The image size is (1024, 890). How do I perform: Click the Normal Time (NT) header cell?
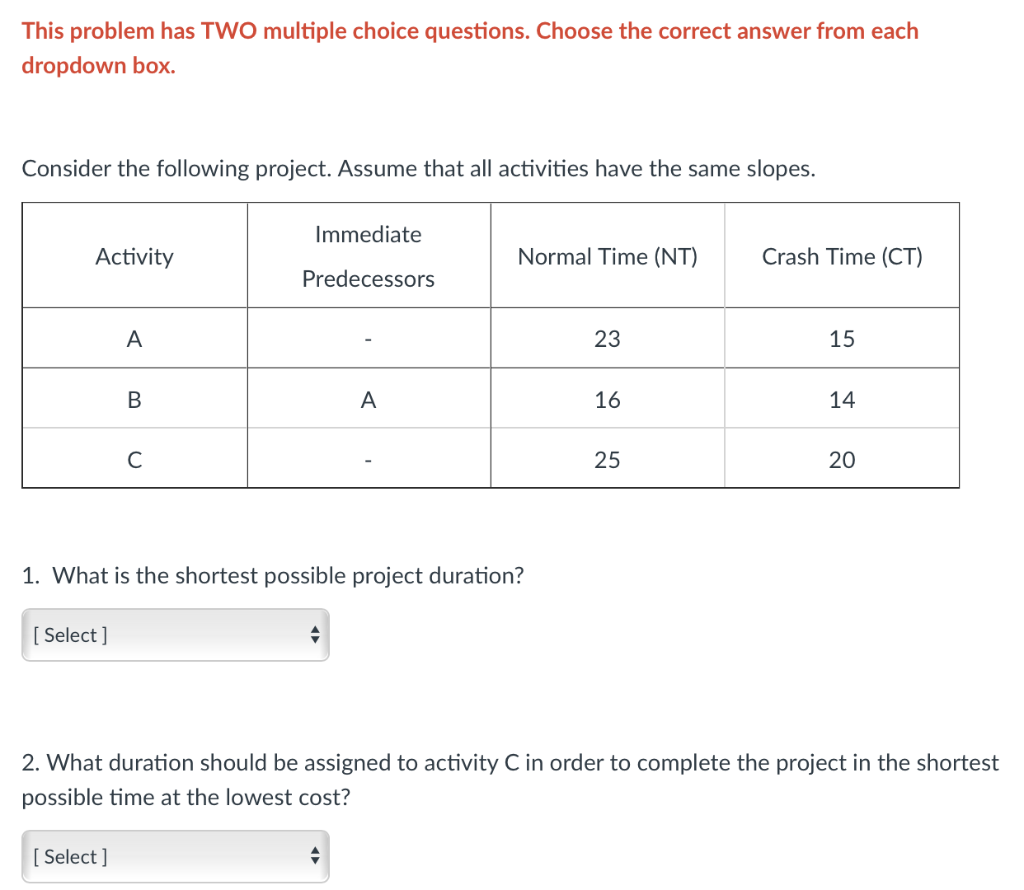[607, 256]
